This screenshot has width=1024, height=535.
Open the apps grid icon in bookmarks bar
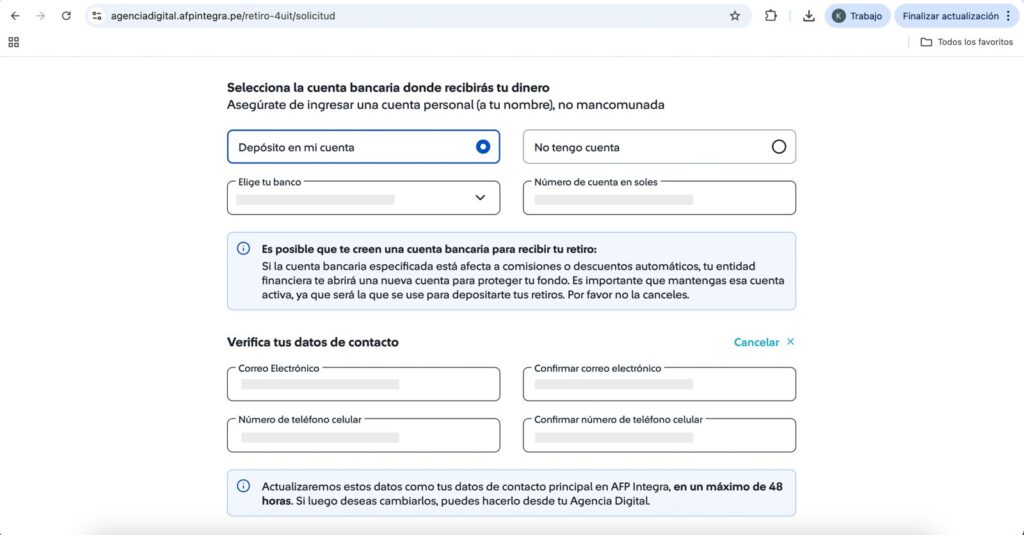click(13, 42)
